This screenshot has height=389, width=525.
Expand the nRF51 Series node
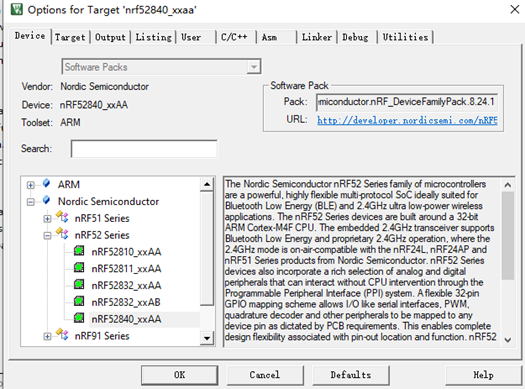(x=47, y=219)
